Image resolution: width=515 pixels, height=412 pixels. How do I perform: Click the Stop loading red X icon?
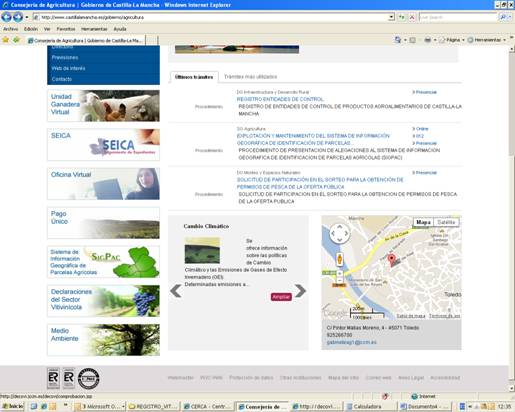click(412, 17)
